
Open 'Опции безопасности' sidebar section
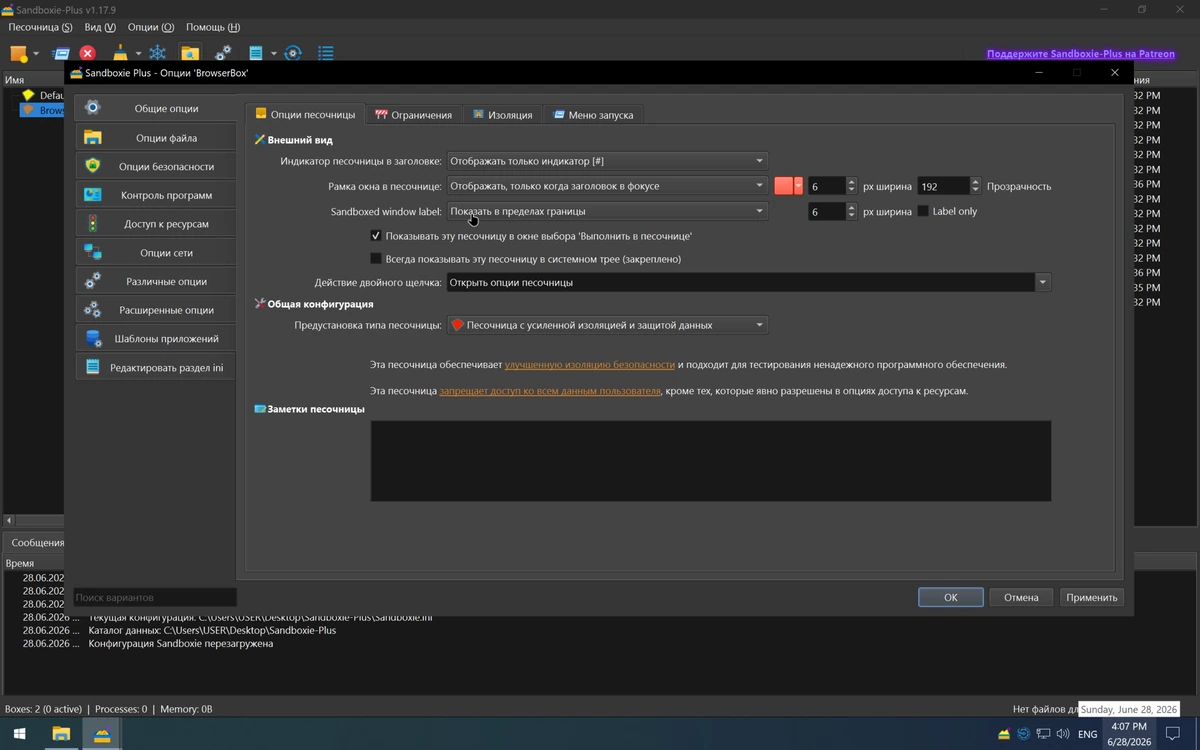(155, 166)
